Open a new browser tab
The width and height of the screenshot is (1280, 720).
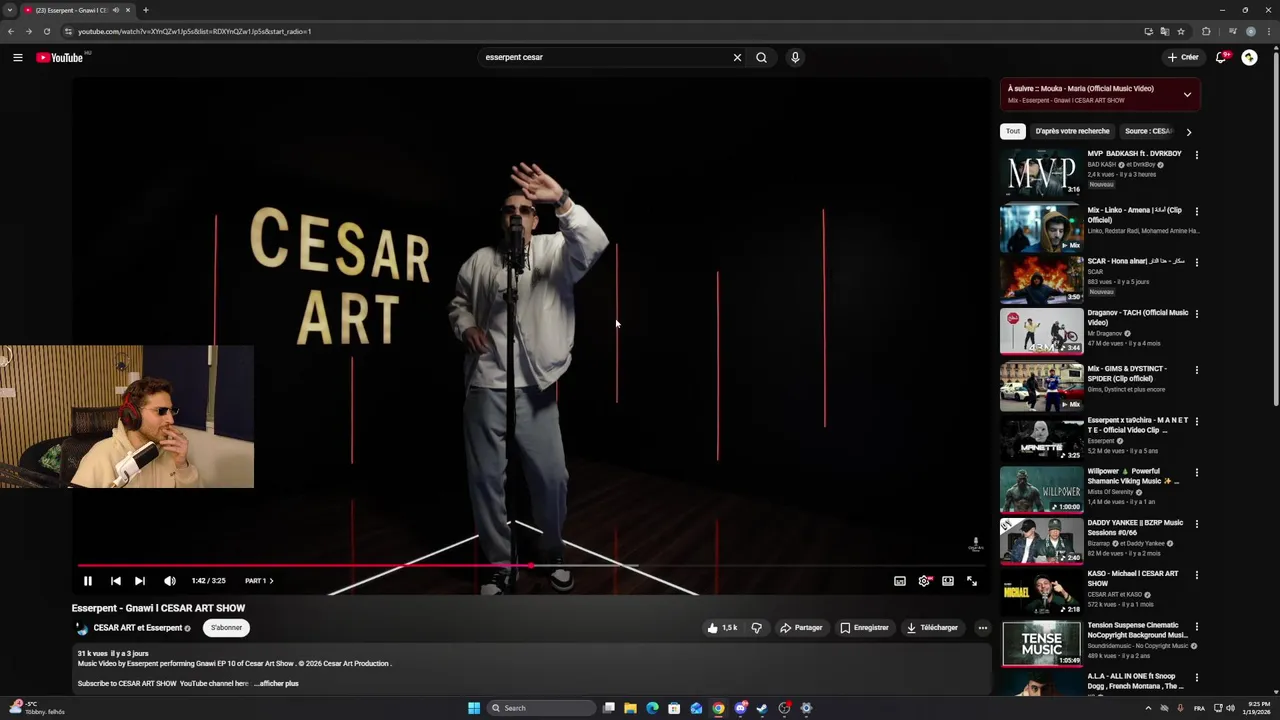click(x=145, y=10)
